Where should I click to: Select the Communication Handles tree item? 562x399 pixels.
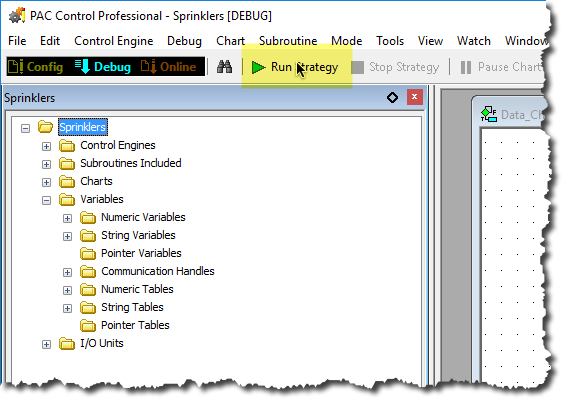pyautogui.click(x=158, y=271)
